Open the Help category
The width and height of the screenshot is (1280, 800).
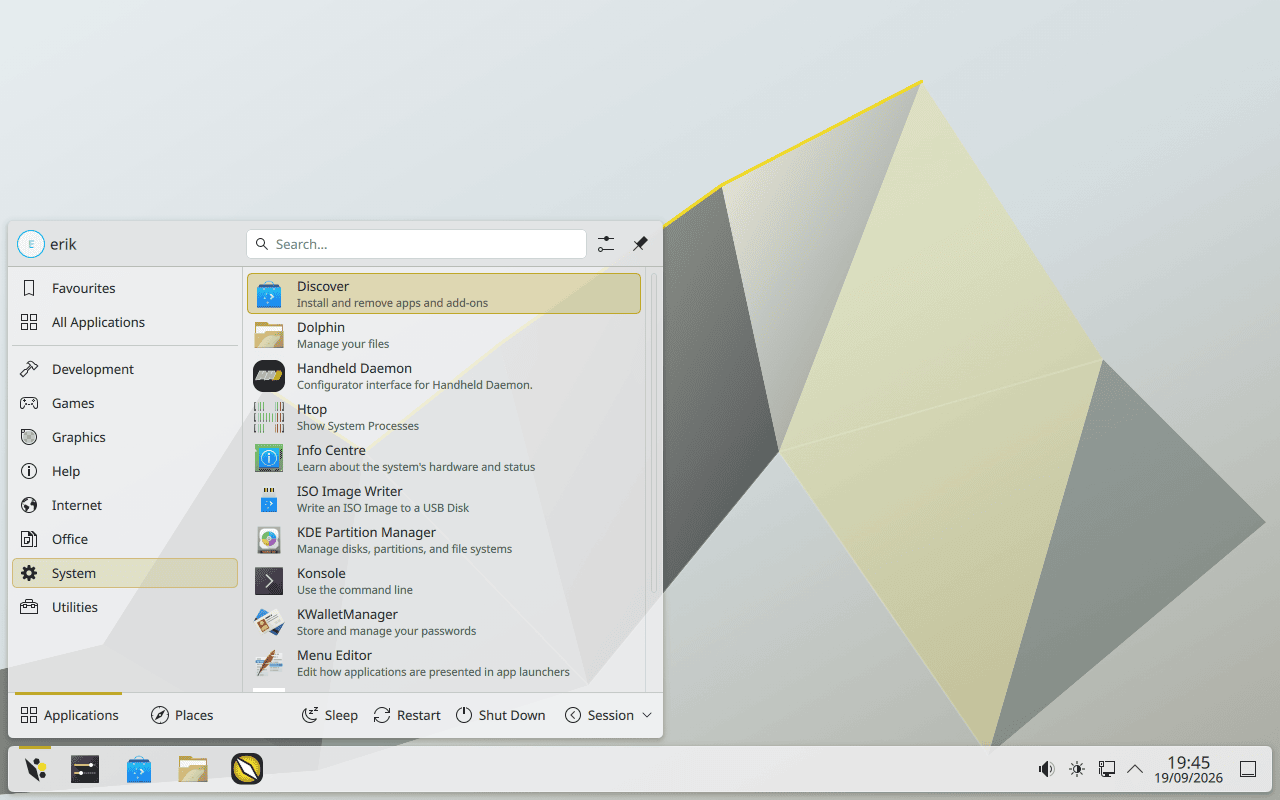point(125,471)
